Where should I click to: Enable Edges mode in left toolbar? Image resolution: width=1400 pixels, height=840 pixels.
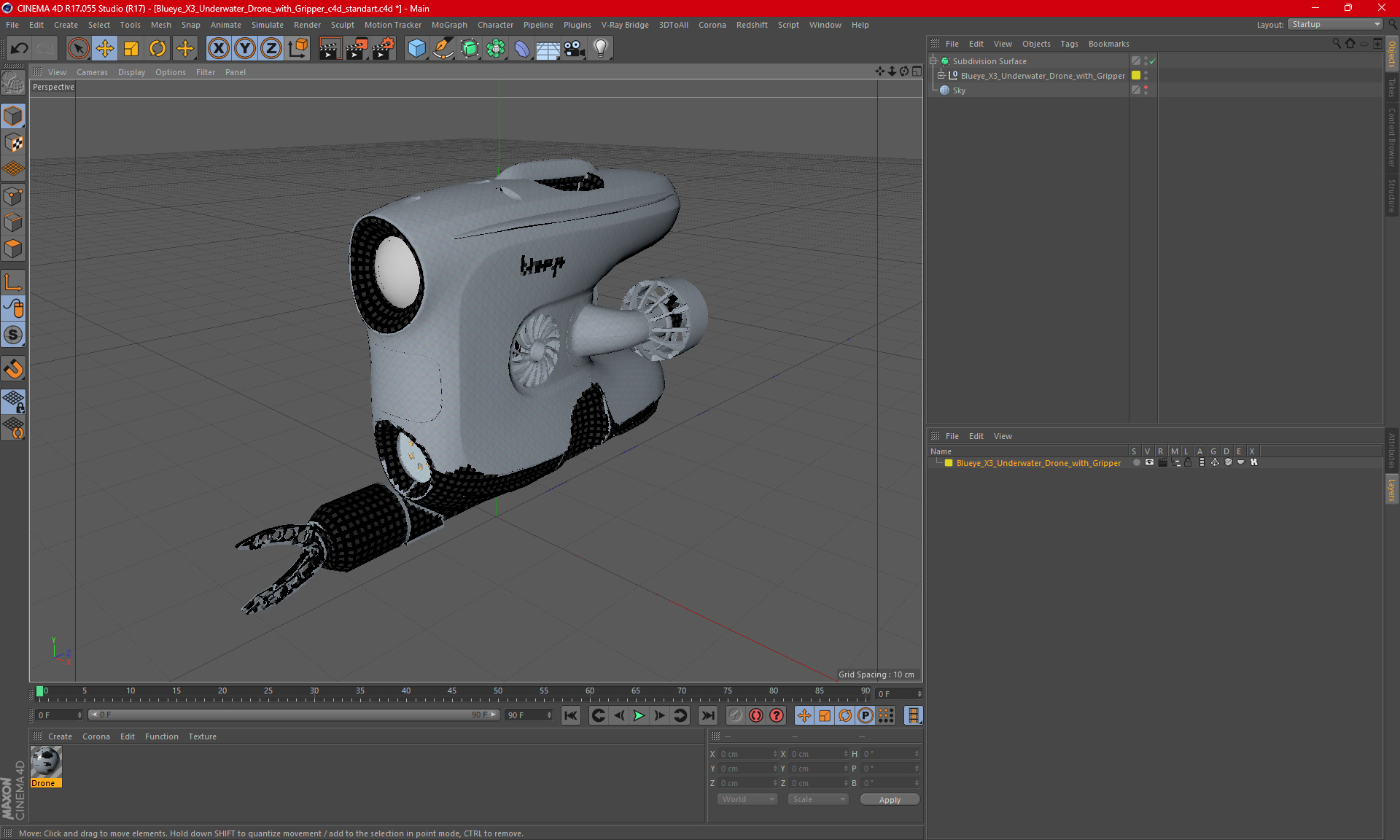click(x=13, y=222)
